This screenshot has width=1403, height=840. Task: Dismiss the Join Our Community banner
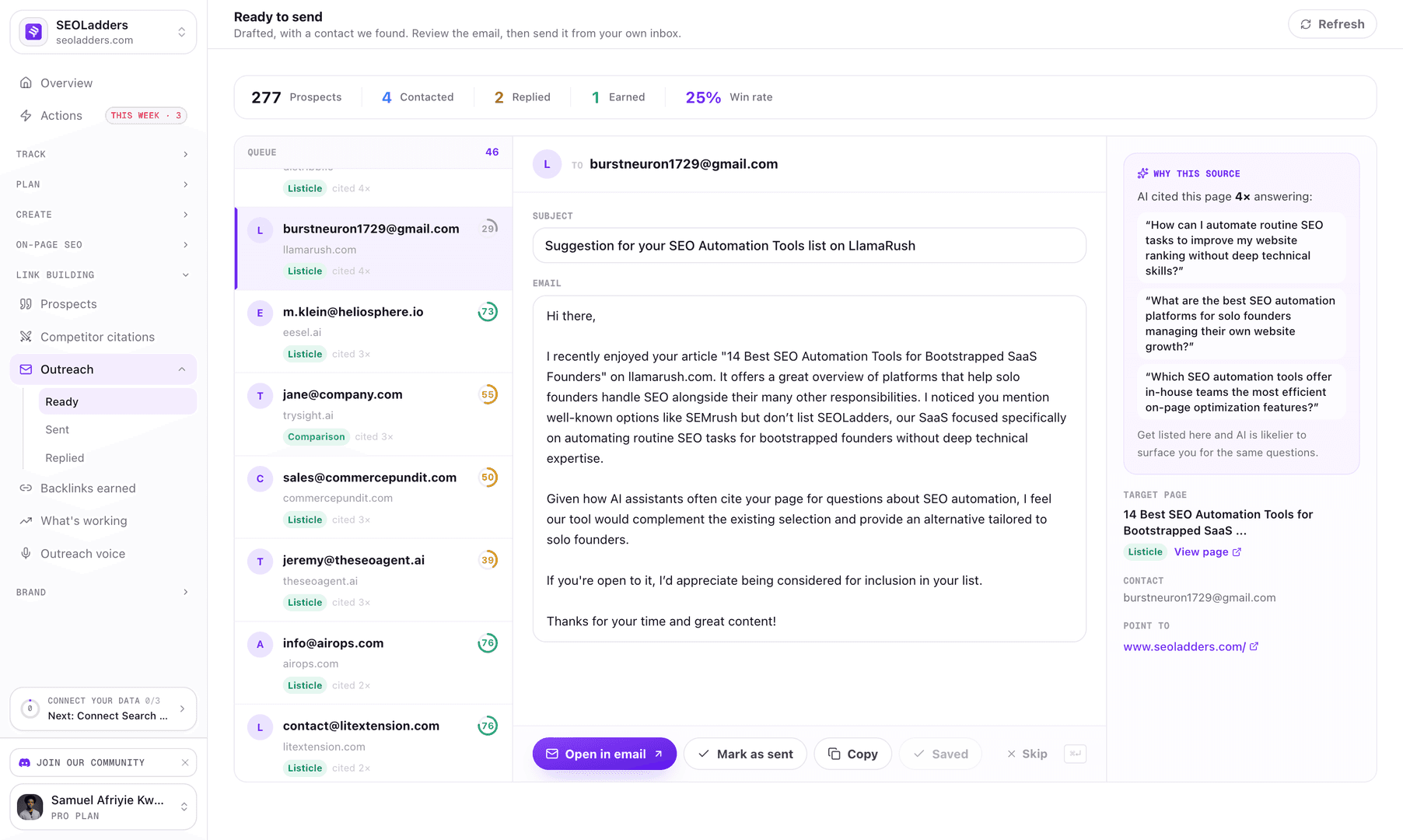point(185,763)
